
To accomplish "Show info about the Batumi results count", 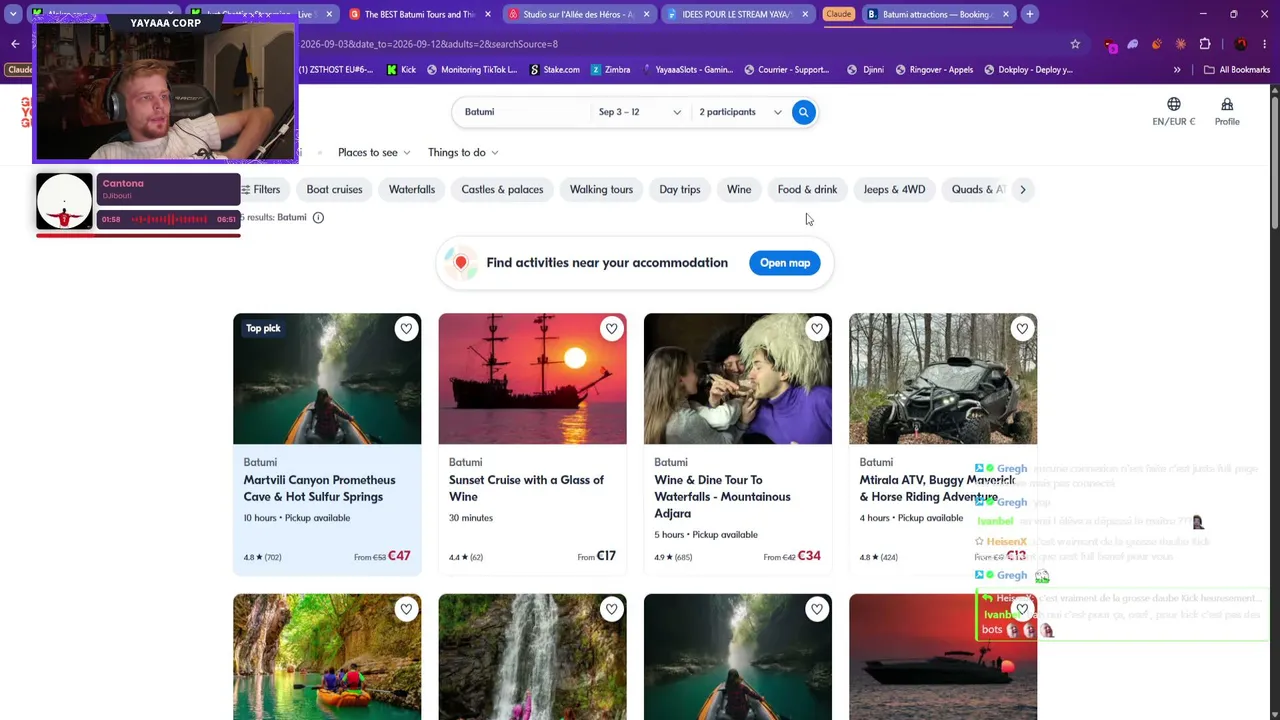I will (318, 217).
